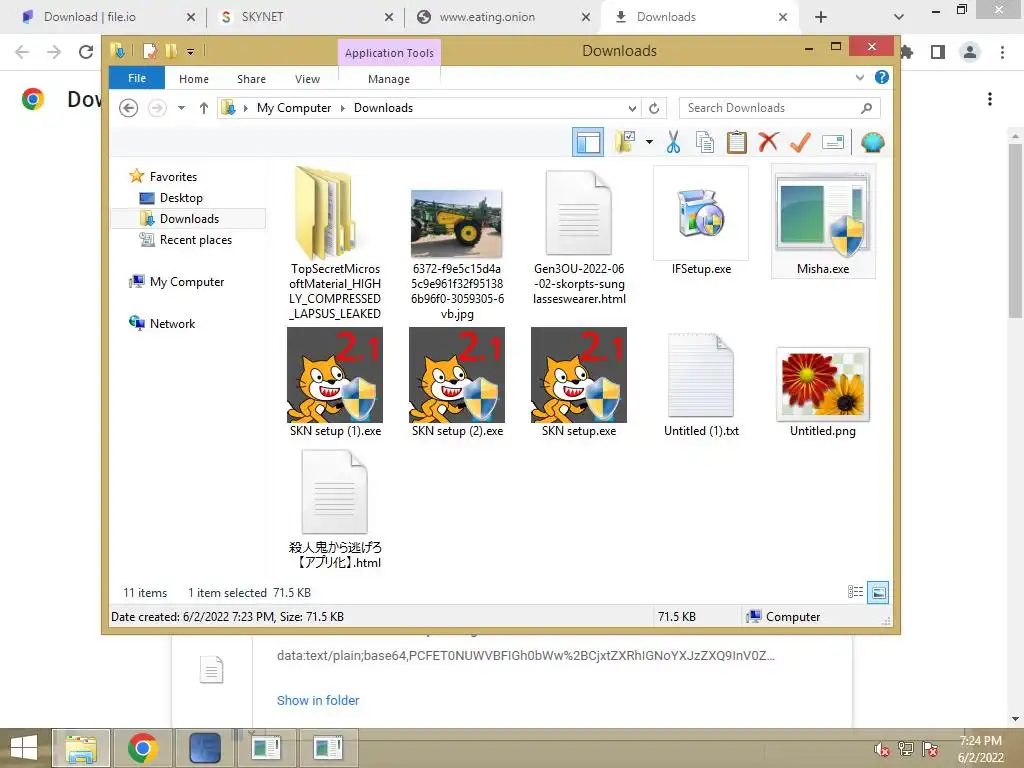The width and height of the screenshot is (1024, 768).
Task: Select the IFSetup.exe file
Action: (x=701, y=221)
